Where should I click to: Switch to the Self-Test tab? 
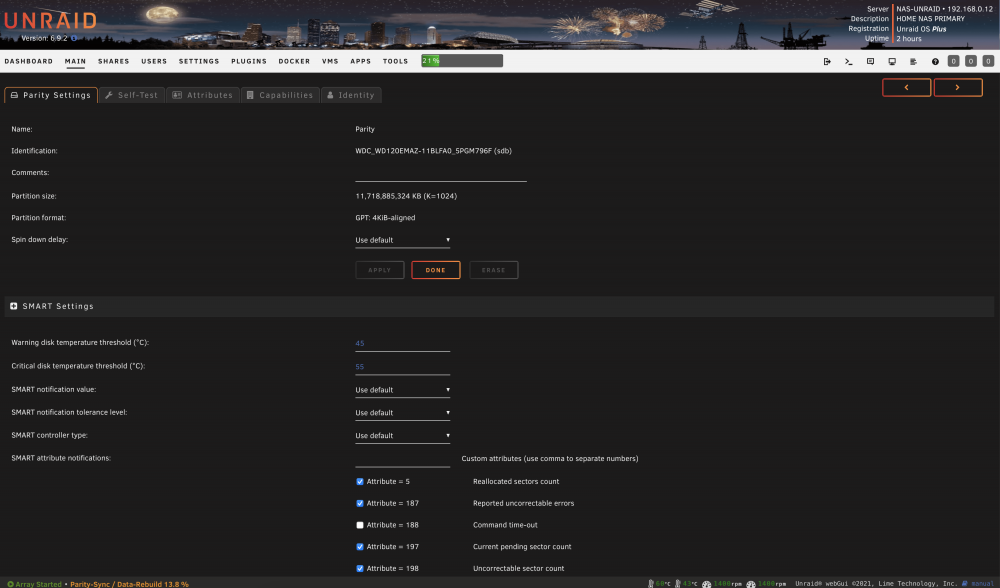[132, 95]
